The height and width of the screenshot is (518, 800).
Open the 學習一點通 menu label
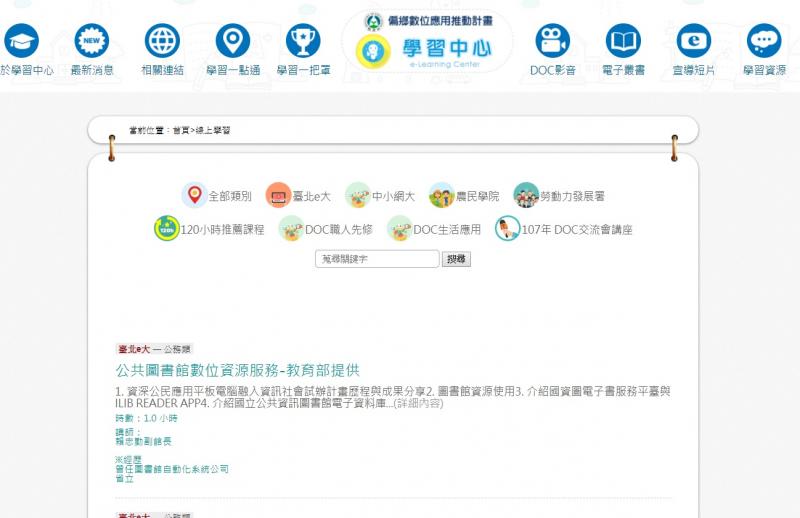pyautogui.click(x=233, y=70)
